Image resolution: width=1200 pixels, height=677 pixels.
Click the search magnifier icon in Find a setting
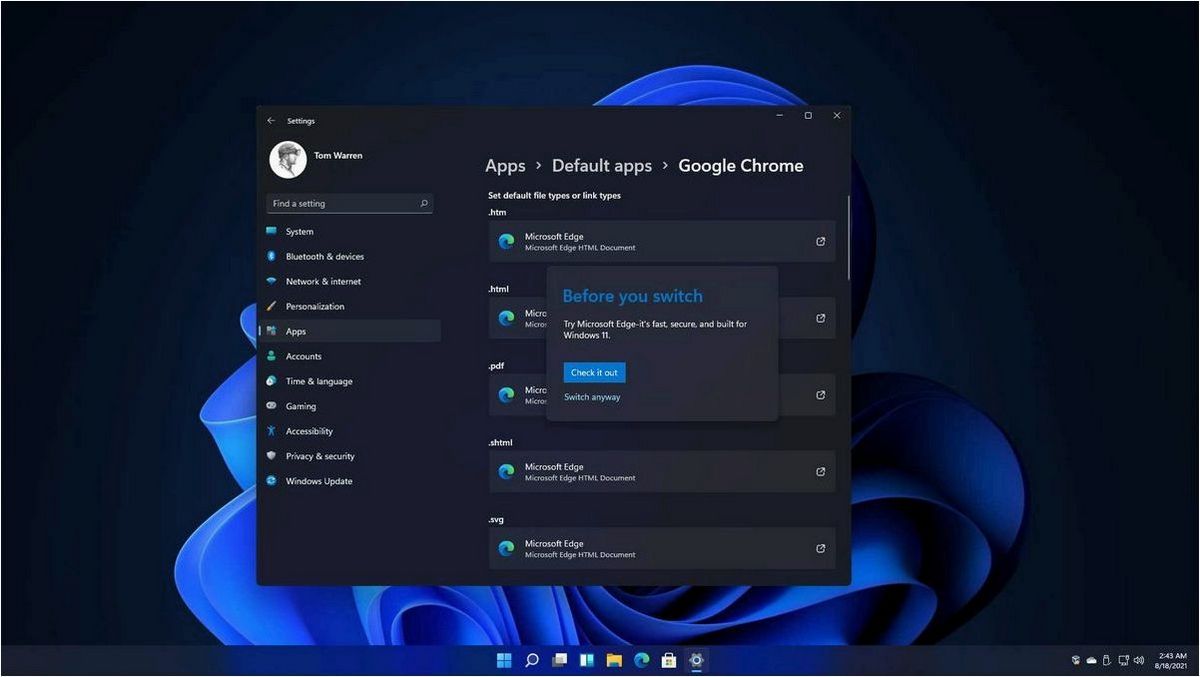click(424, 203)
